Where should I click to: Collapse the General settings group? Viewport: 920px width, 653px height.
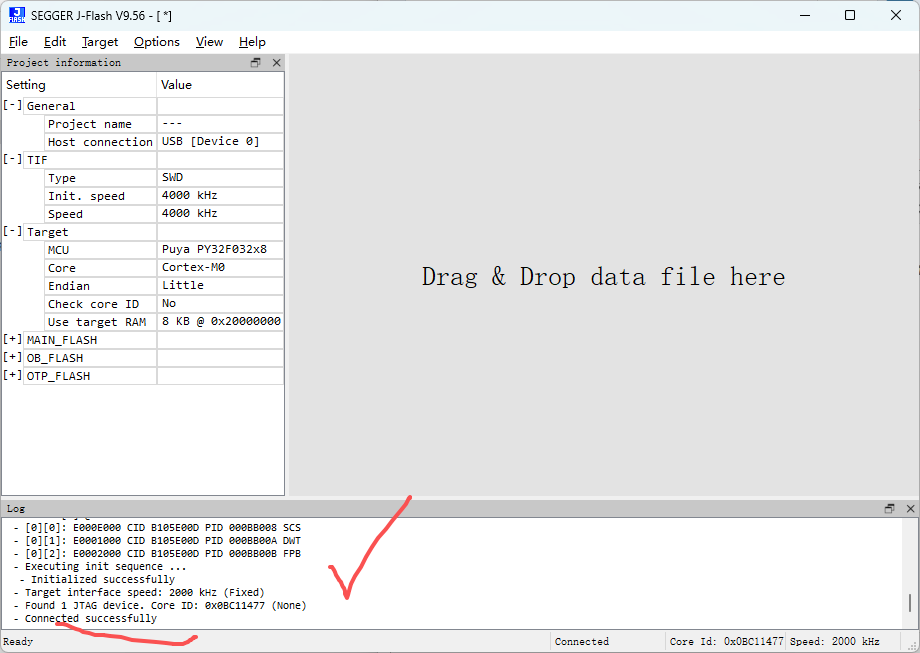pos(12,106)
